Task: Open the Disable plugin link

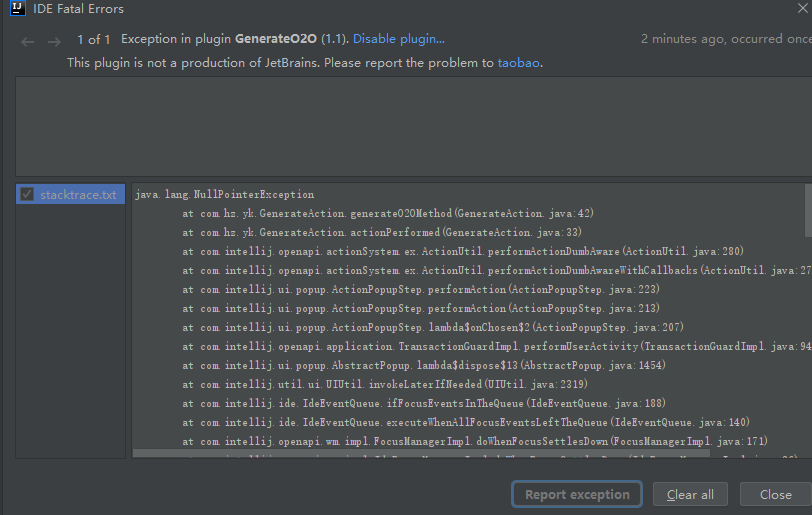Action: 398,39
